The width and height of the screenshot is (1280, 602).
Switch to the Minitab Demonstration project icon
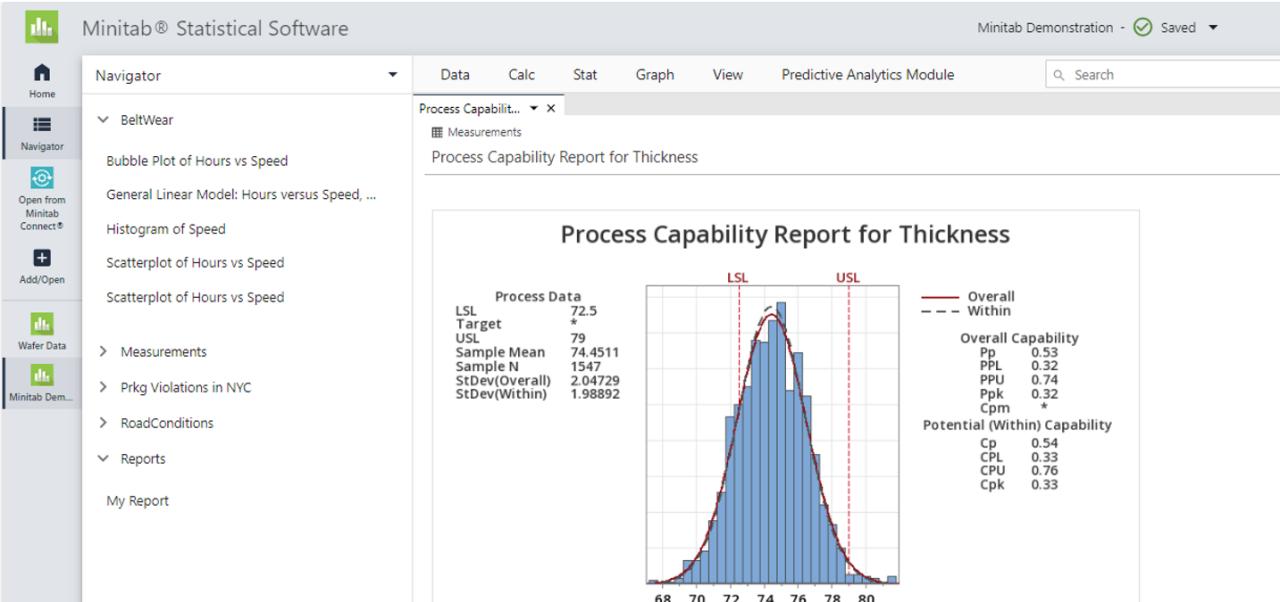41,377
